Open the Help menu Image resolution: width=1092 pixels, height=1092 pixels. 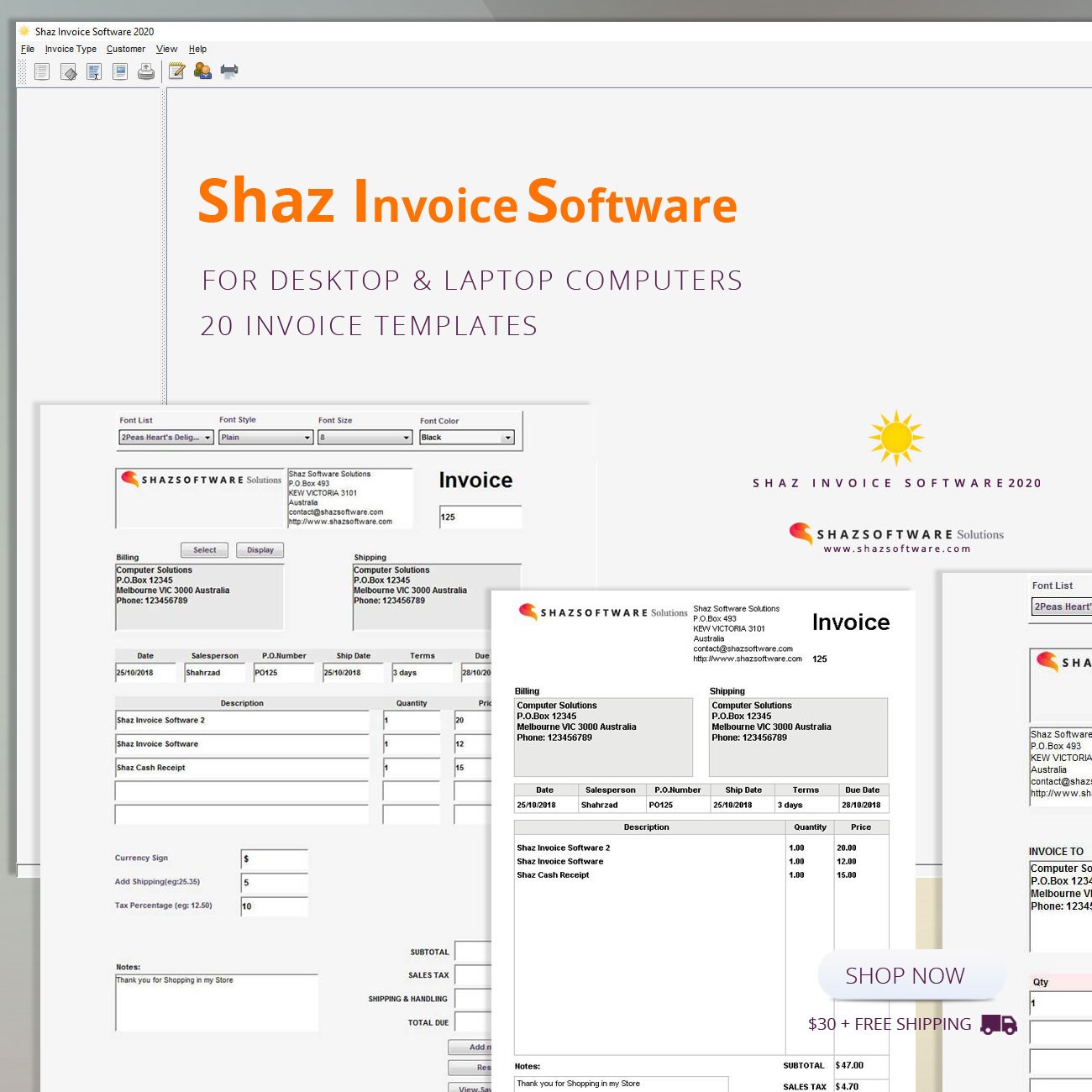[197, 49]
